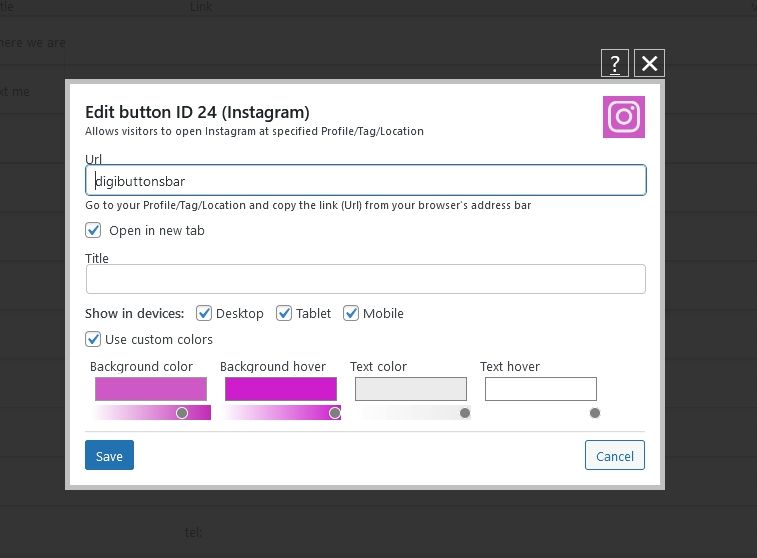Focus the Url input field
This screenshot has width=757, height=558.
pos(365,181)
